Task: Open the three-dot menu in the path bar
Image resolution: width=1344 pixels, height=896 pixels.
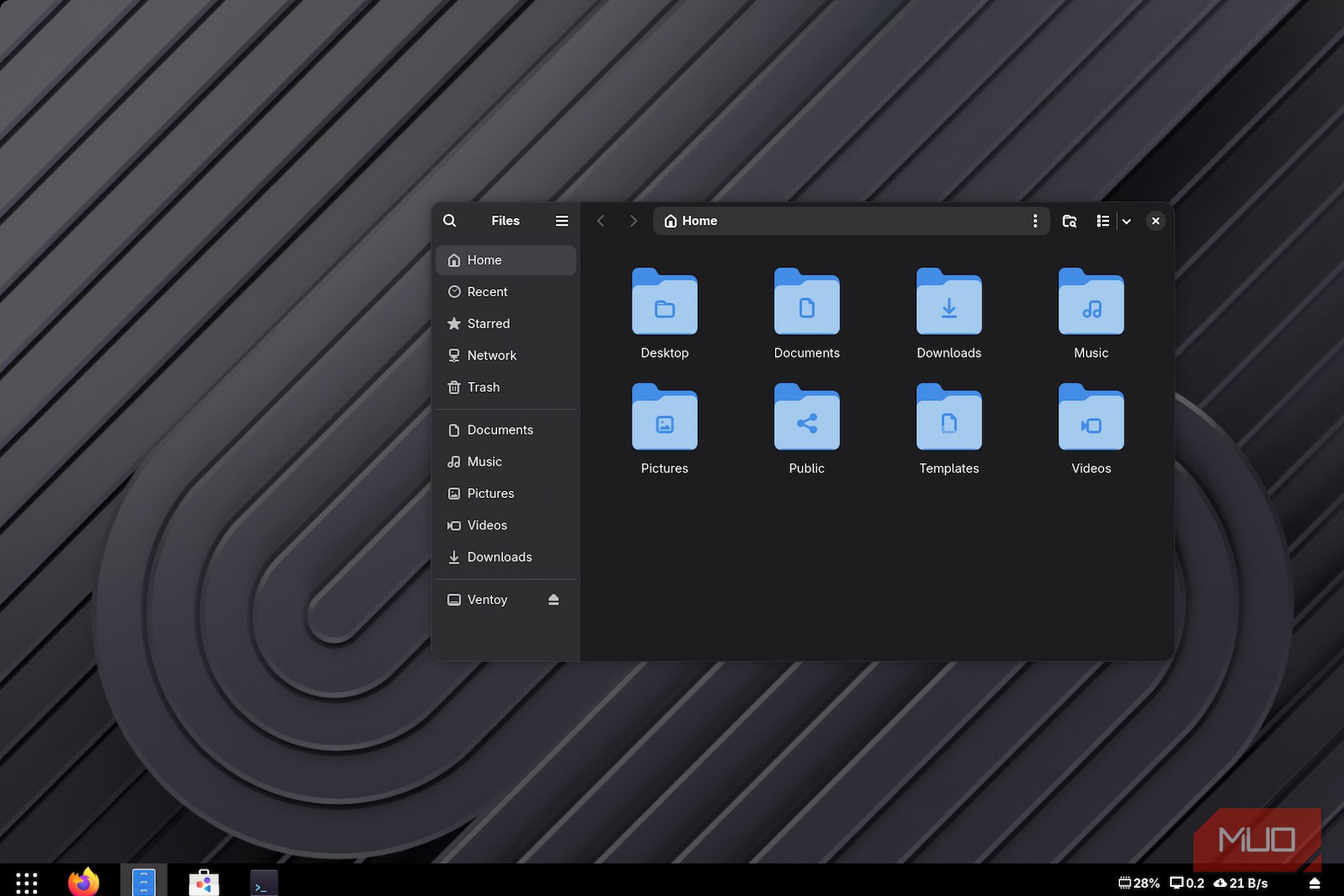Action: pyautogui.click(x=1035, y=221)
